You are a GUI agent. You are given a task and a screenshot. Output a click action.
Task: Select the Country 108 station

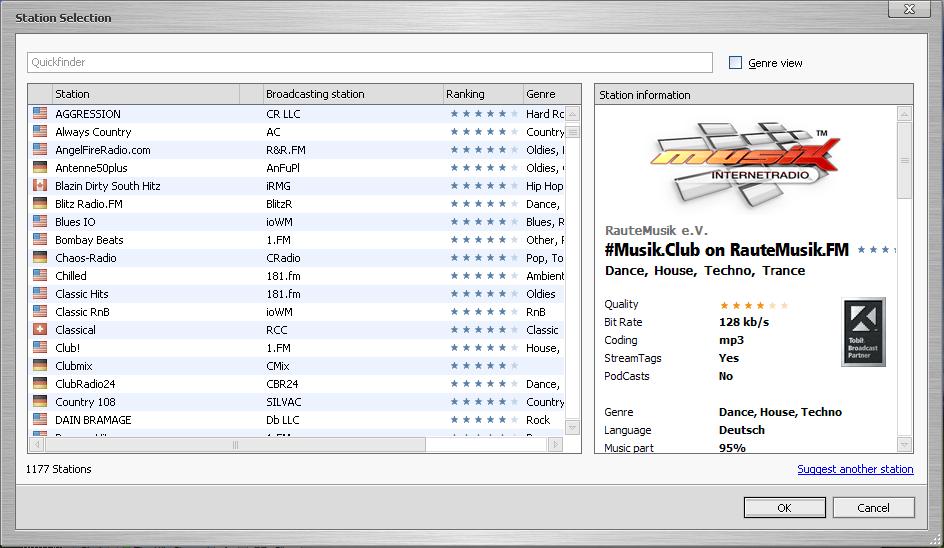coord(297,402)
